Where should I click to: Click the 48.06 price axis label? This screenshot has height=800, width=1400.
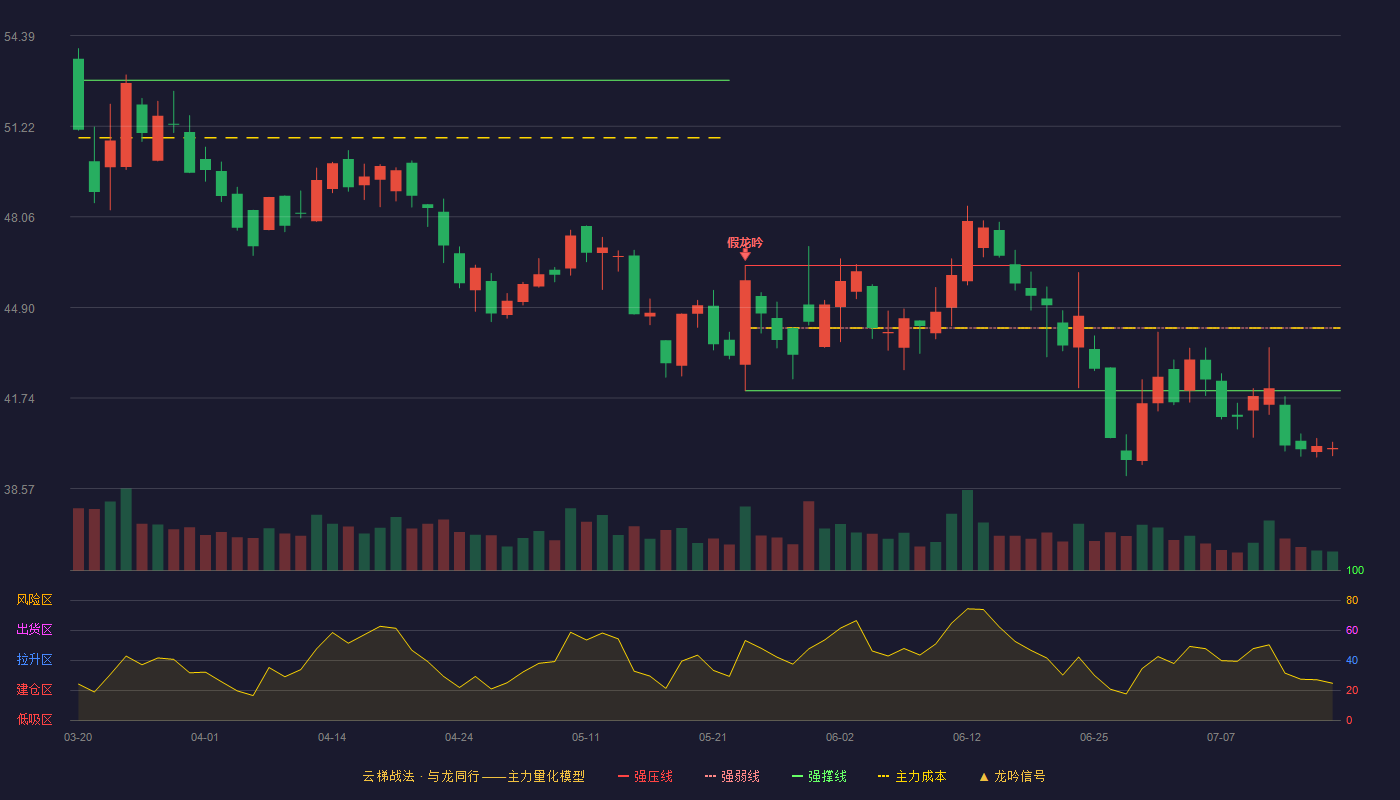coord(19,218)
